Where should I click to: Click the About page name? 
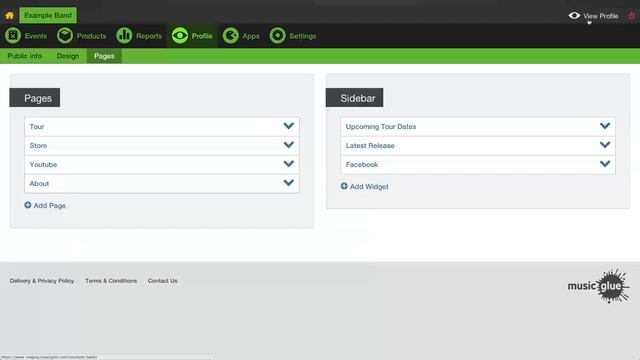tap(39, 184)
